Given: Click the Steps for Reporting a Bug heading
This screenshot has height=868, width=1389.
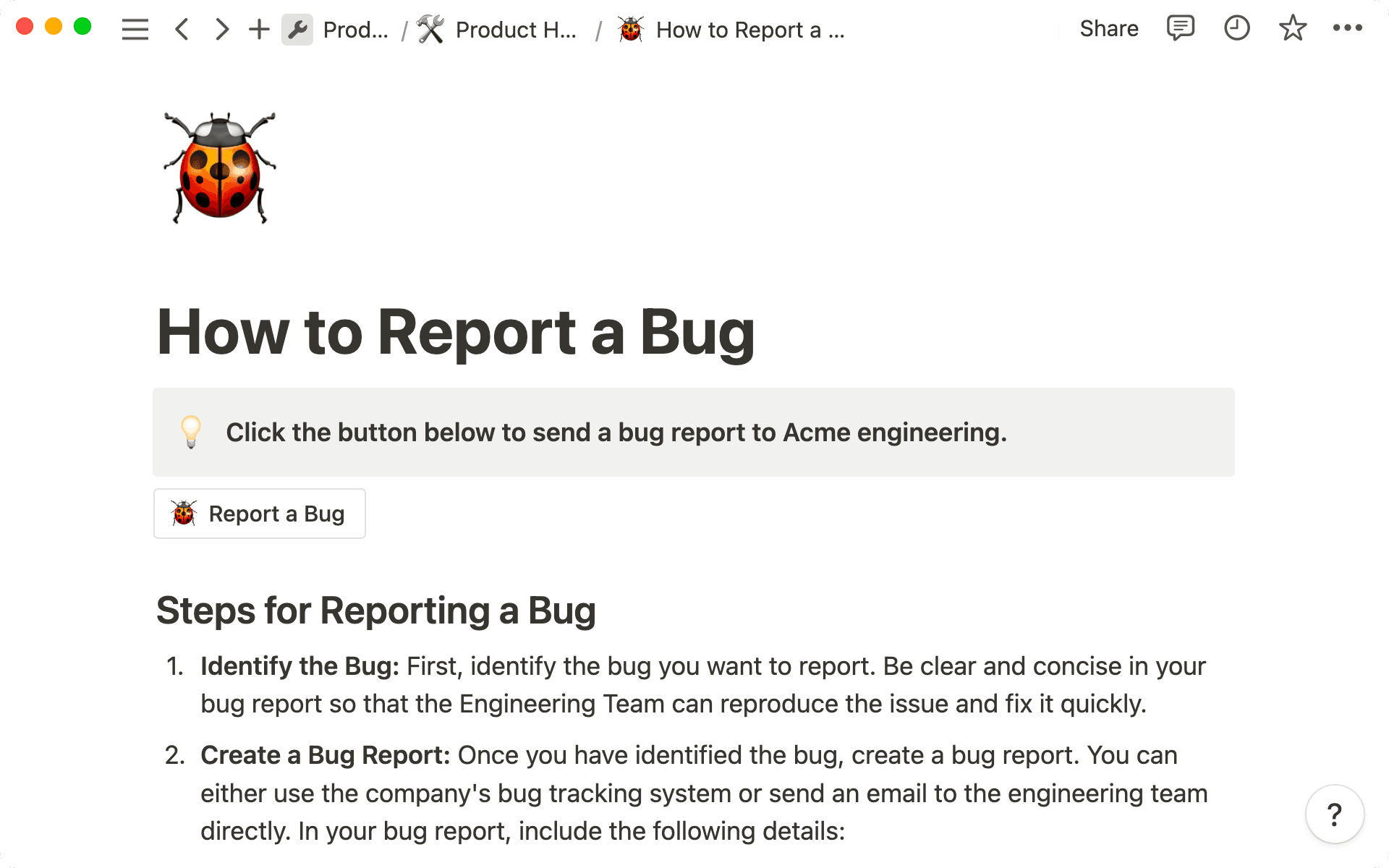Looking at the screenshot, I should coord(376,610).
